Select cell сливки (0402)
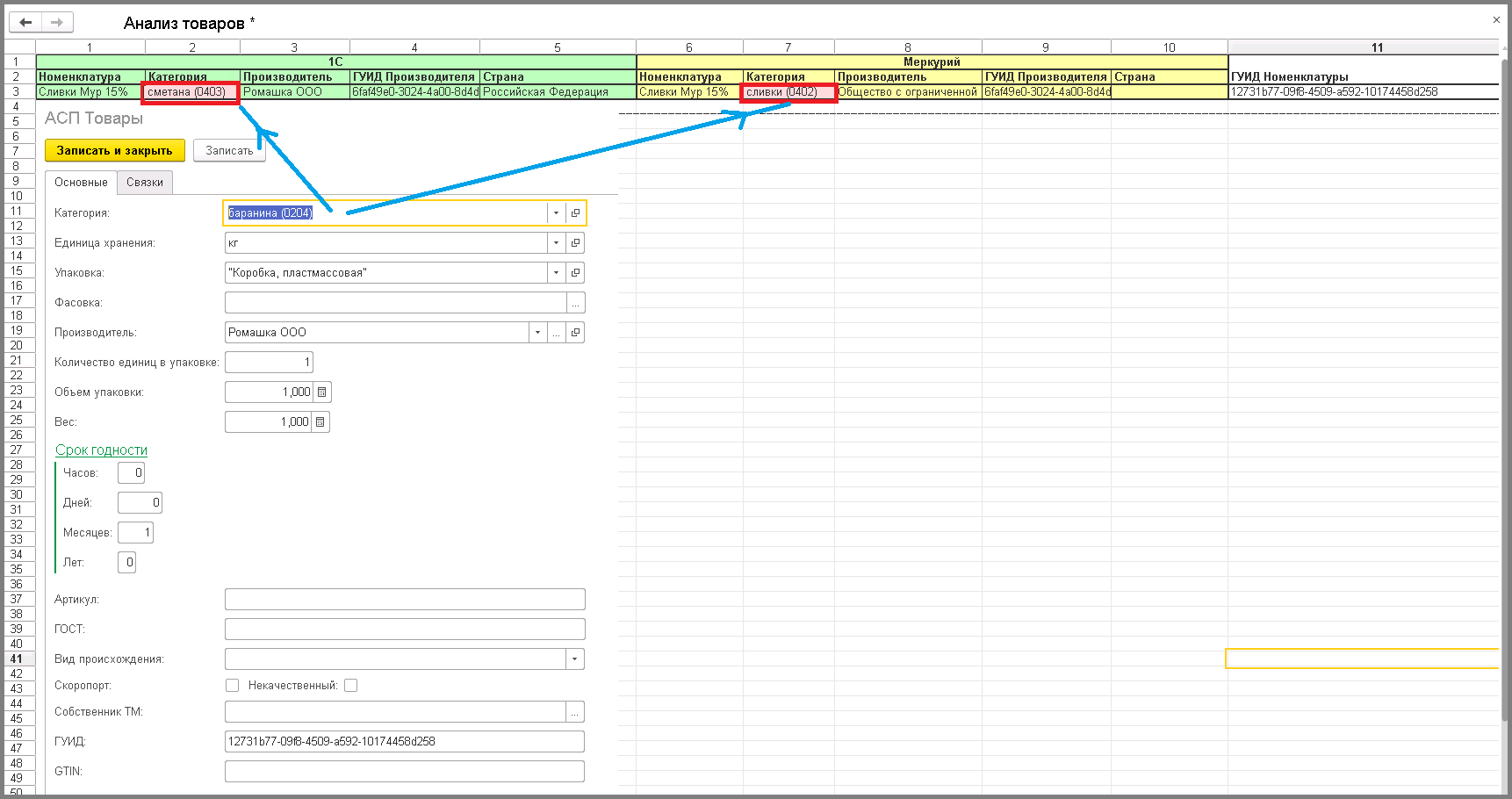The width and height of the screenshot is (1512, 799). point(788,92)
